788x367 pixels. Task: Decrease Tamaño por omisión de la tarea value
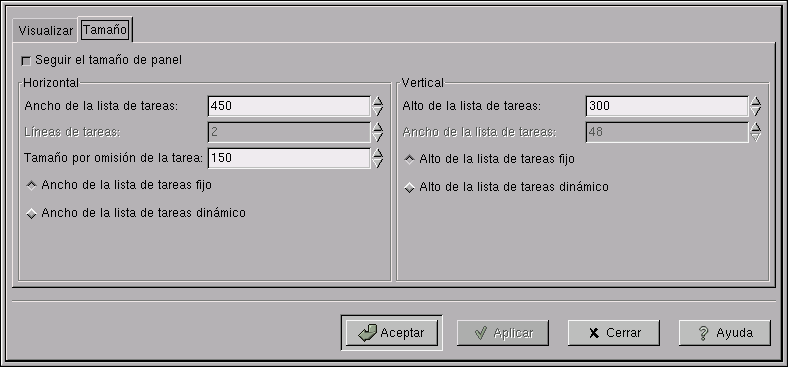click(x=377, y=163)
